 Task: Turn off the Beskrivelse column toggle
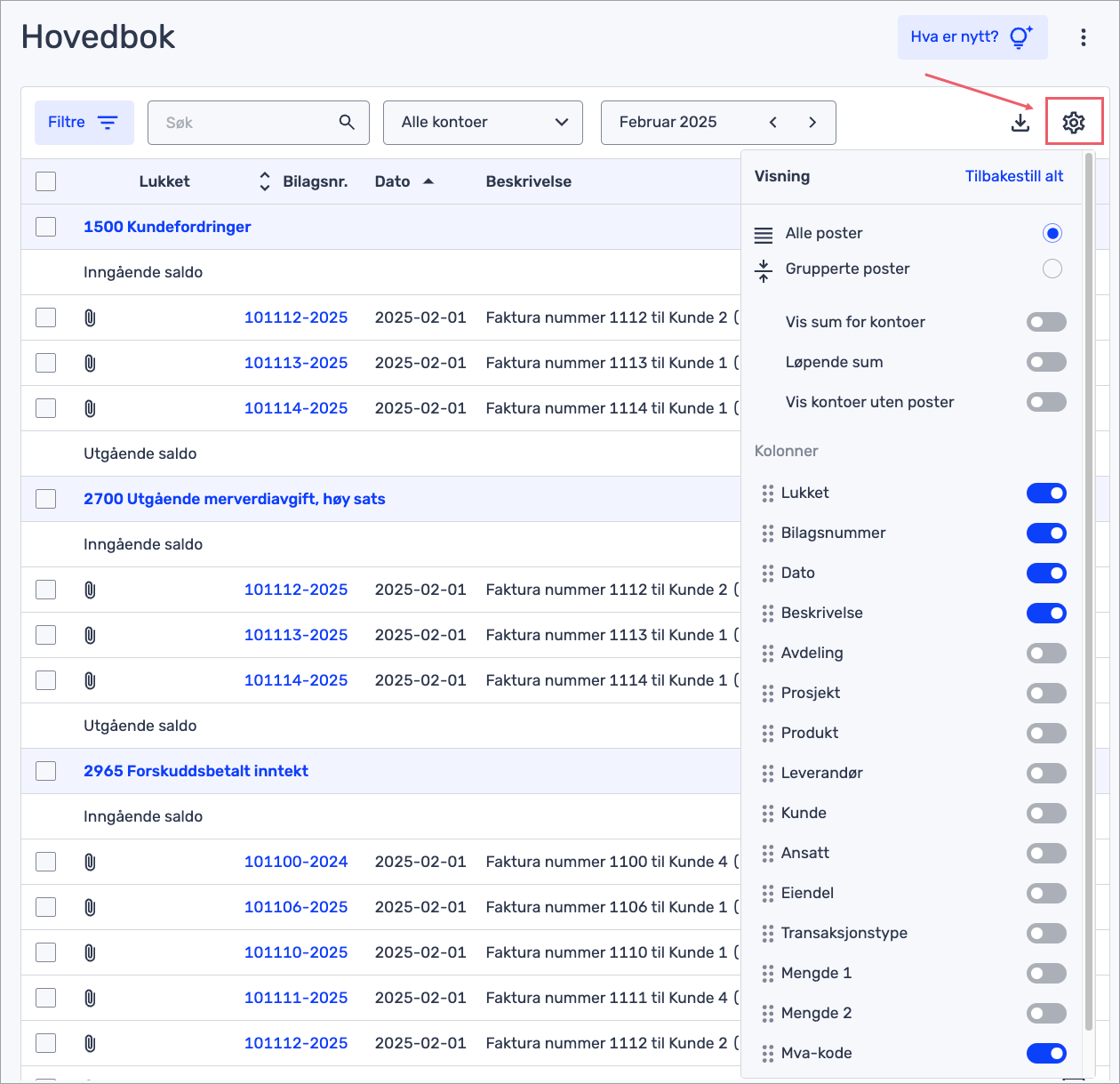click(x=1046, y=613)
